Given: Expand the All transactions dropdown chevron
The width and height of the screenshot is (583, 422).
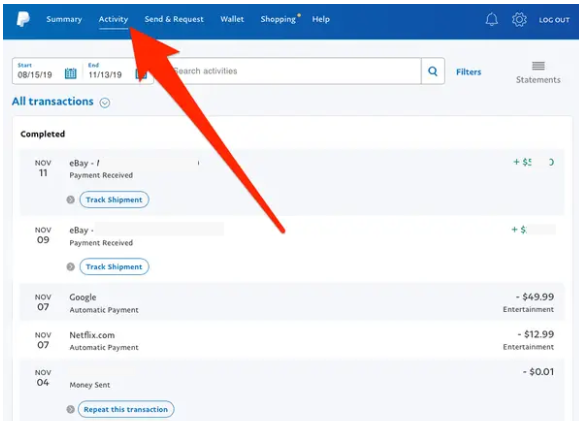Looking at the screenshot, I should point(105,103).
